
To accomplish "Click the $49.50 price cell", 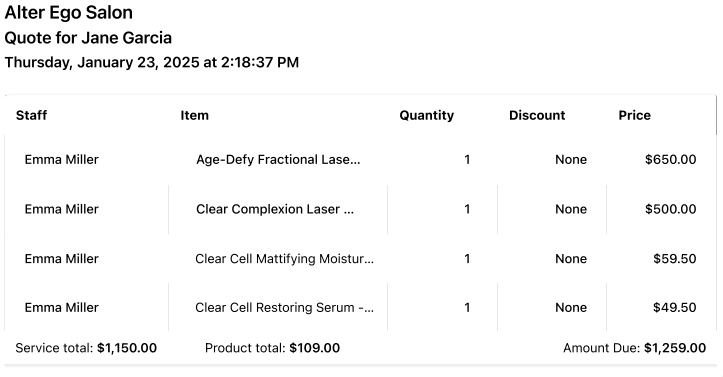I will 675,307.
